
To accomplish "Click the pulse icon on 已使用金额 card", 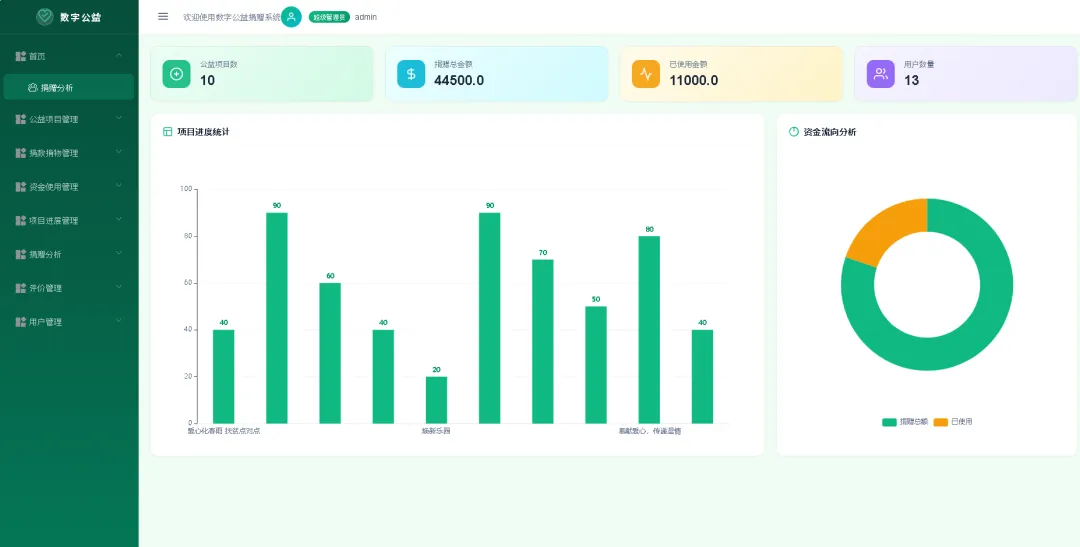I will tap(646, 74).
